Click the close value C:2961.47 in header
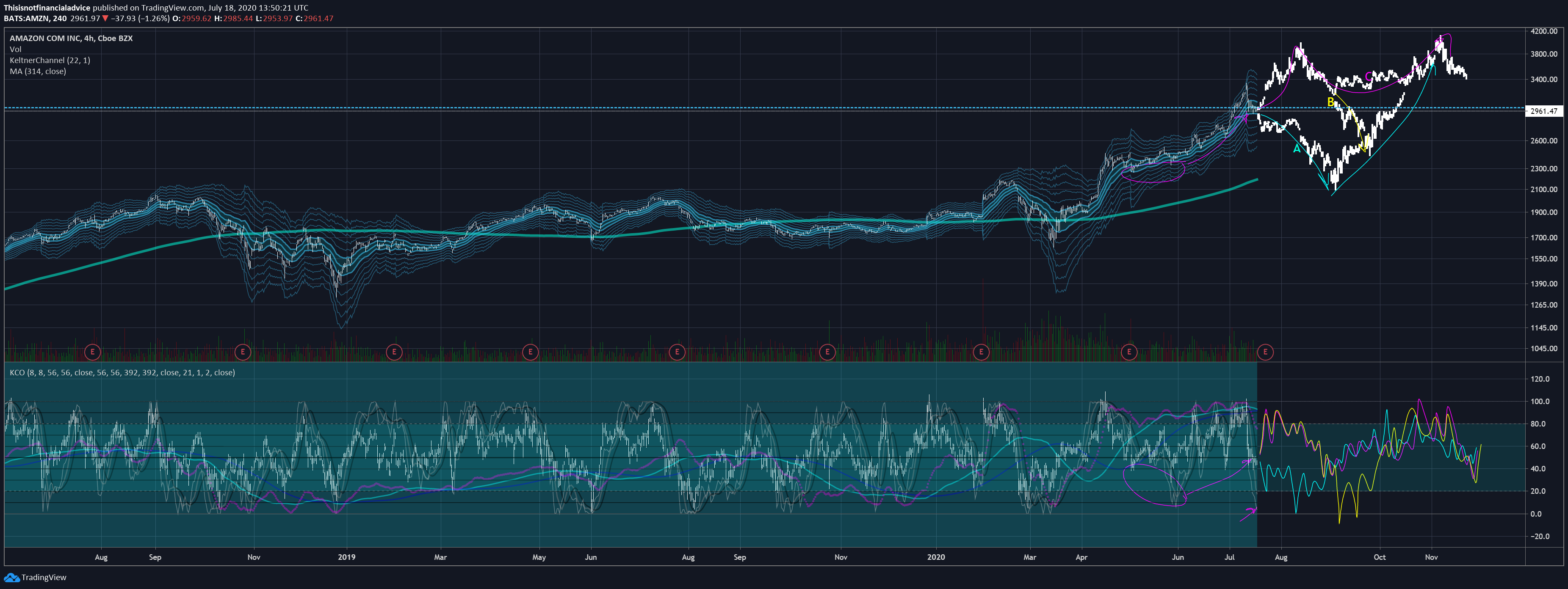 pos(315,18)
